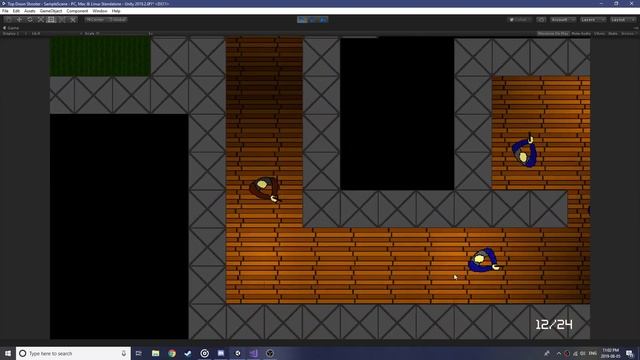Open the Assets menu
The width and height of the screenshot is (640, 360).
tap(29, 11)
